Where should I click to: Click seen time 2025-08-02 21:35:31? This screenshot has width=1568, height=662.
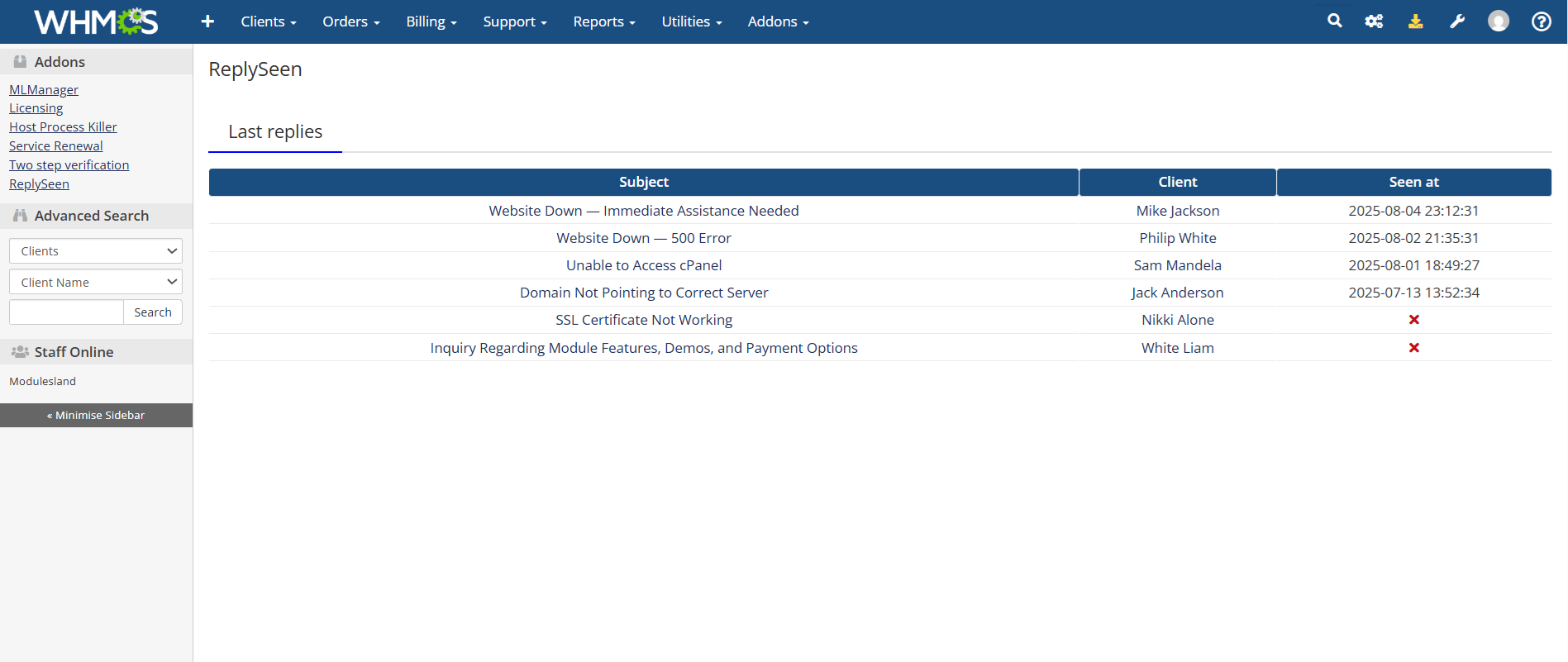[x=1414, y=238]
